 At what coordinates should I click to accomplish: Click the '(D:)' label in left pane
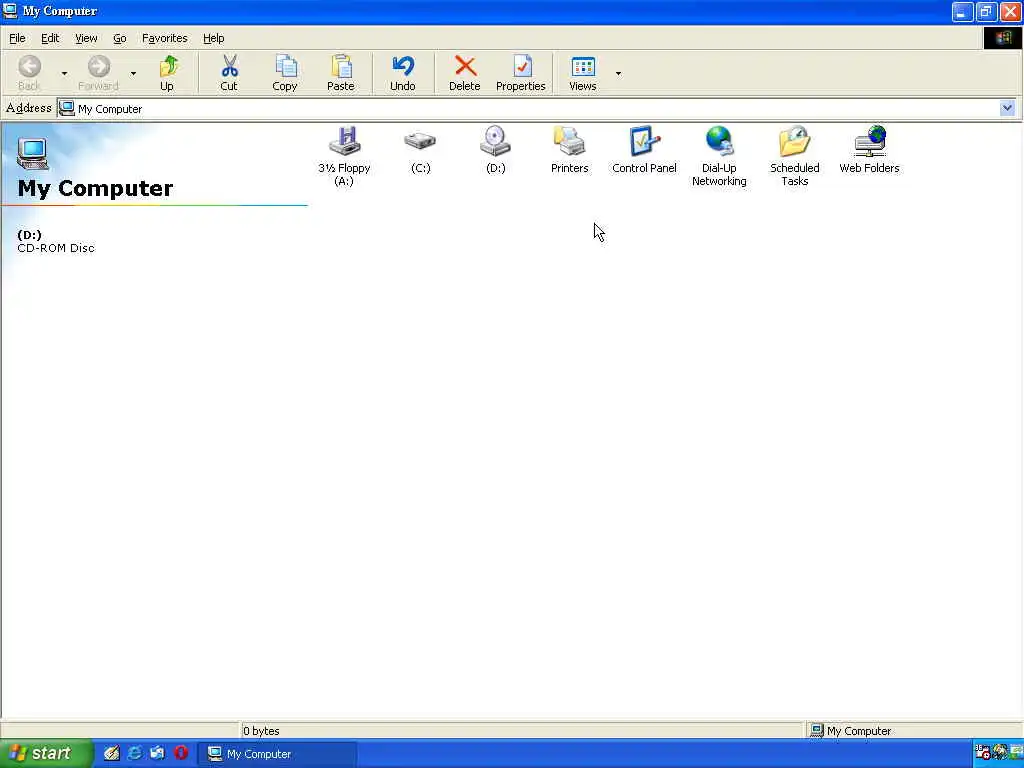pyautogui.click(x=29, y=234)
